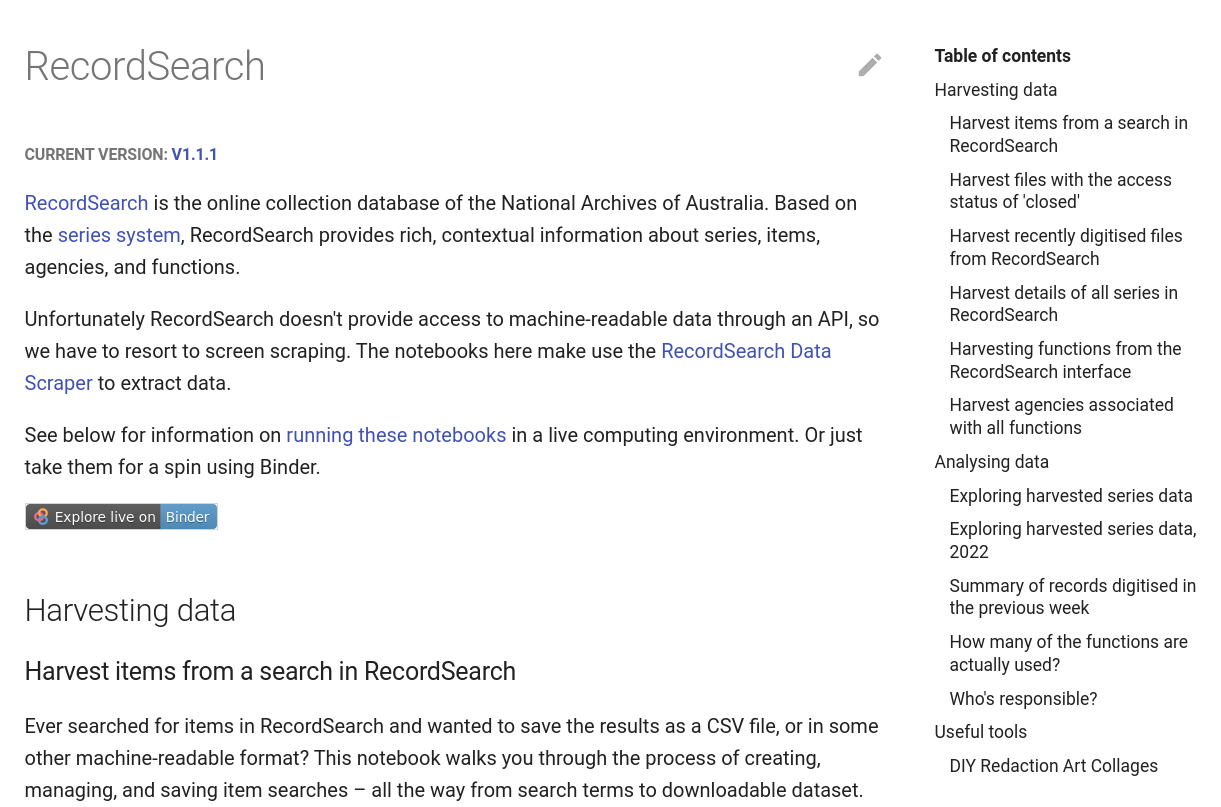Viewport: 1221px width, 807px height.
Task: Go to the running these notebooks link
Action: 396,435
